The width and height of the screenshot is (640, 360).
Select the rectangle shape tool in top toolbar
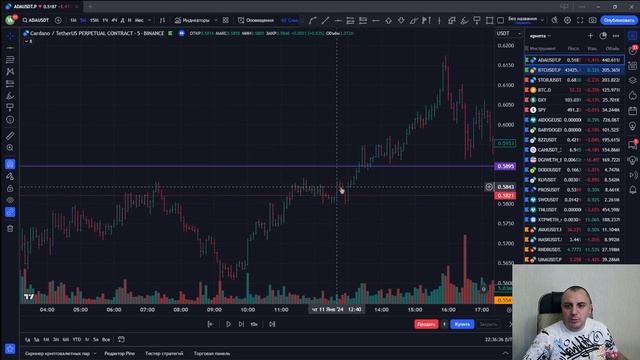489,20
